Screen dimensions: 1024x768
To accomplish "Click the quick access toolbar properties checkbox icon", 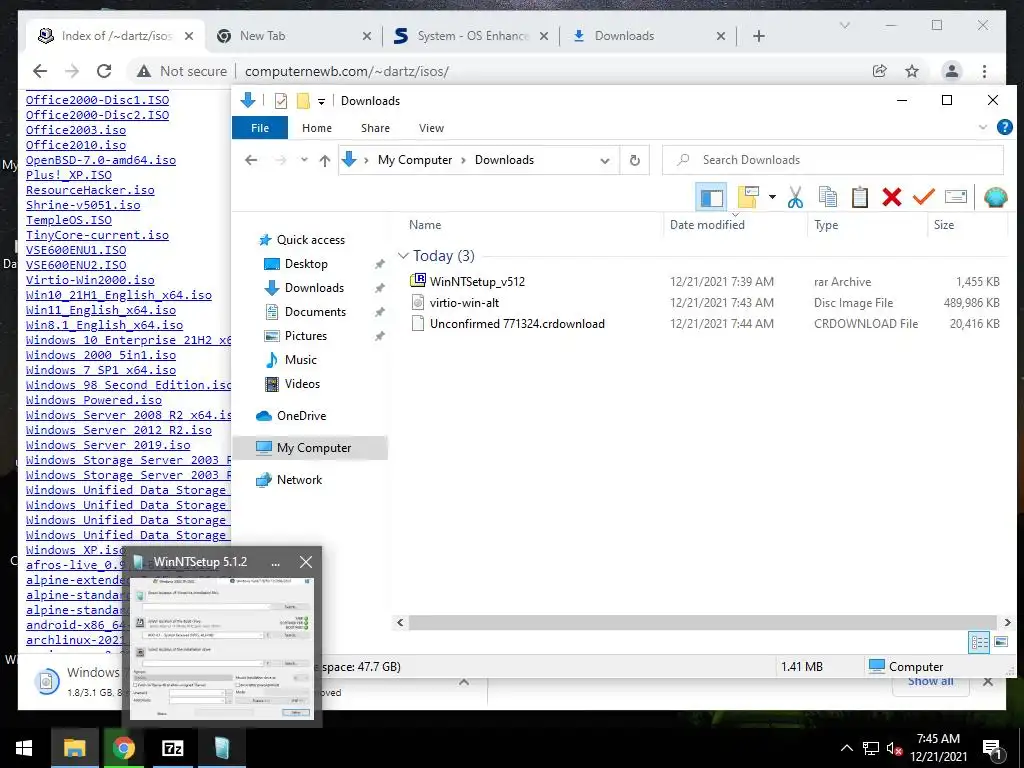I will pyautogui.click(x=281, y=101).
